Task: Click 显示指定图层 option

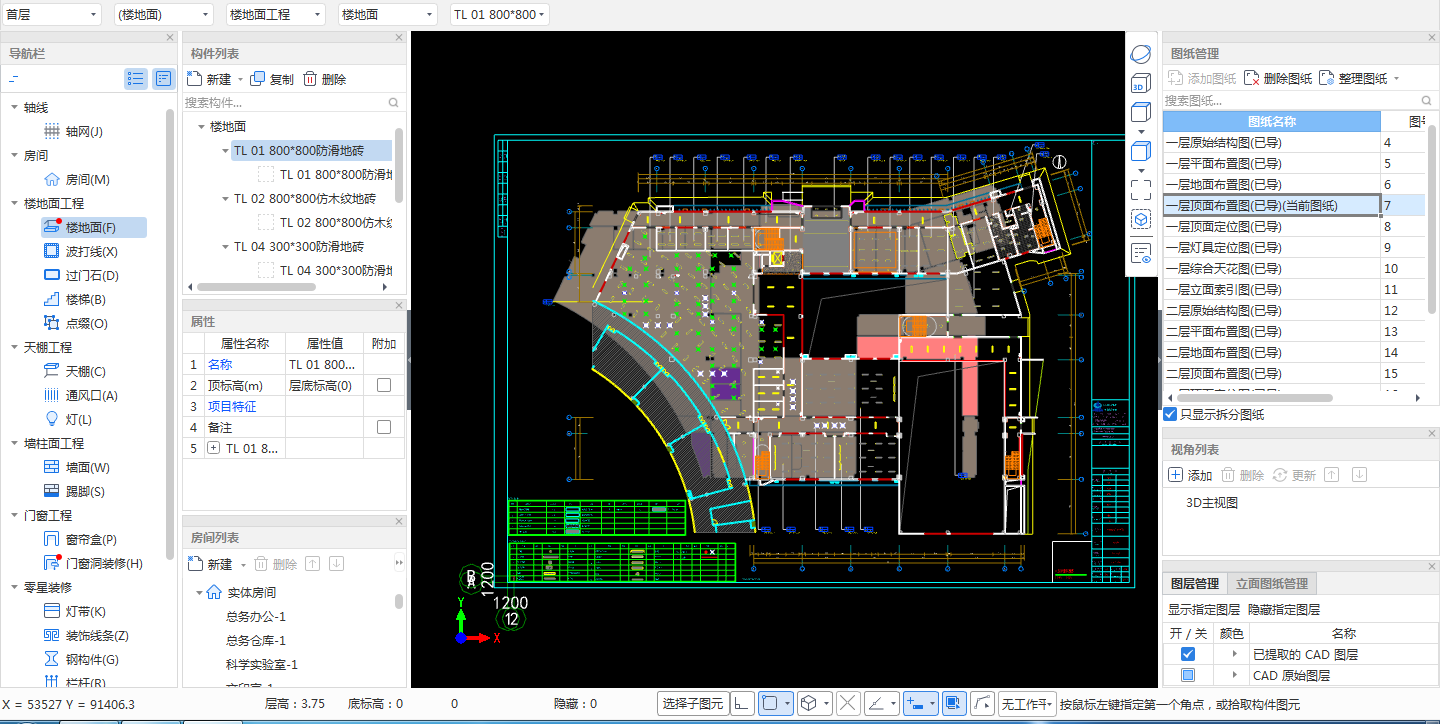Action: [x=1204, y=609]
